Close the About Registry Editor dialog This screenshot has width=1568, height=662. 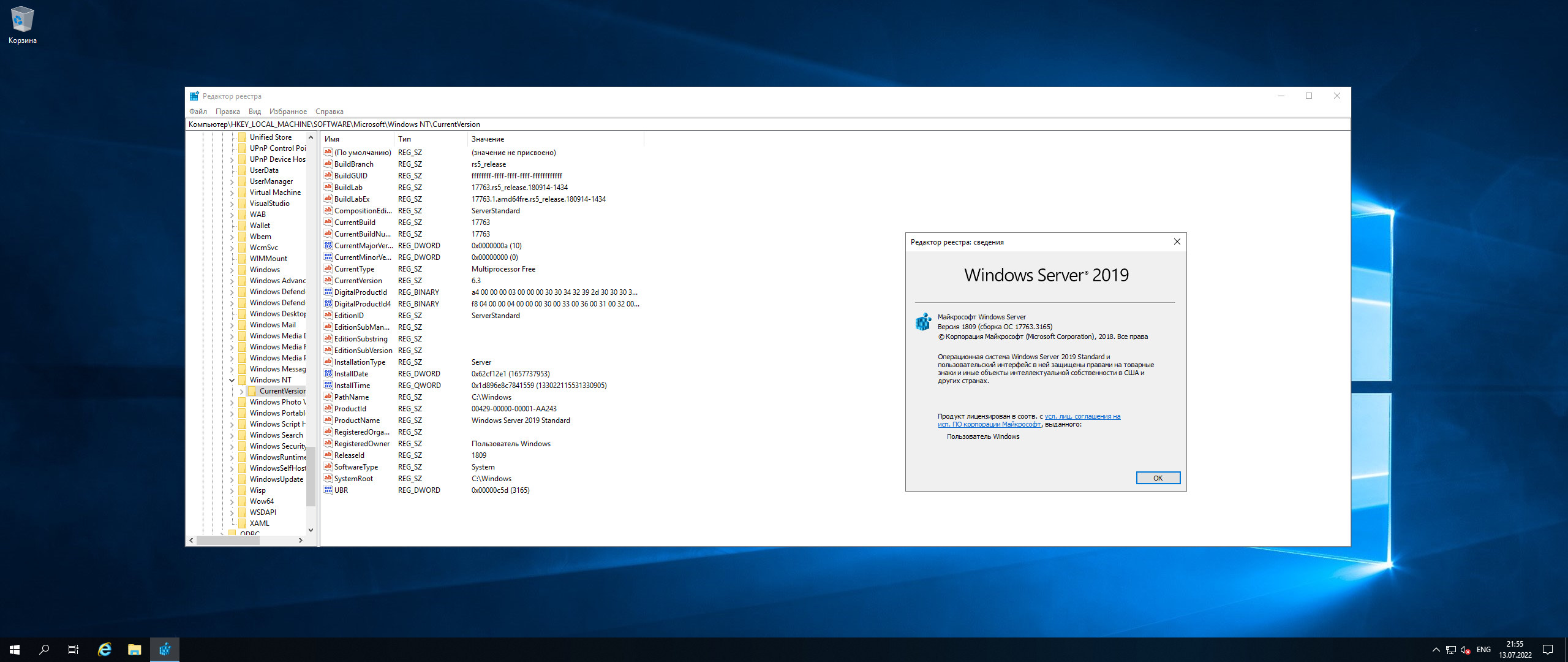(1177, 242)
